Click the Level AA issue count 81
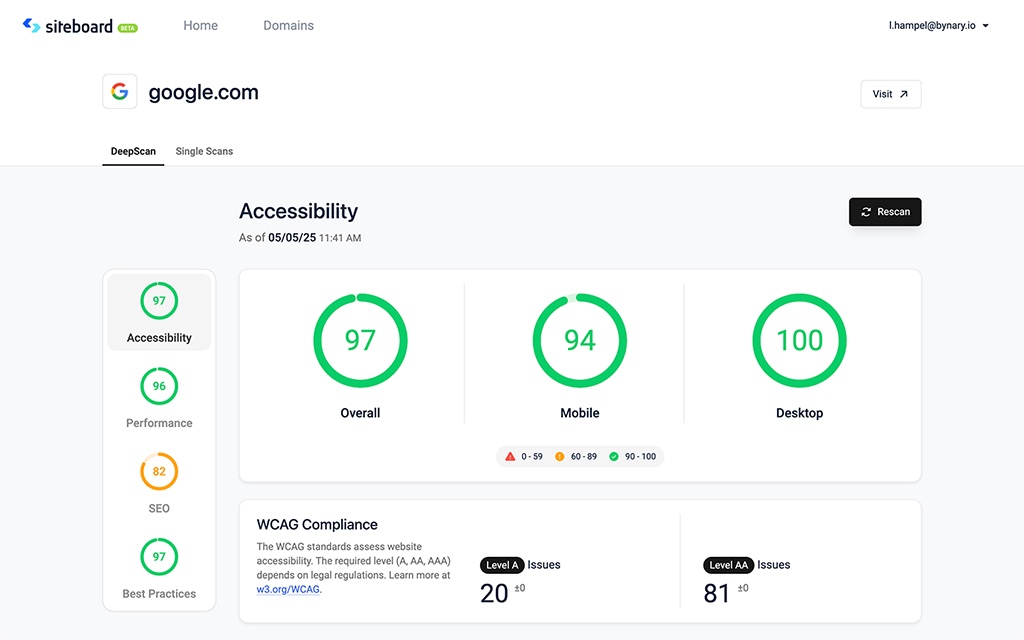 tap(716, 594)
